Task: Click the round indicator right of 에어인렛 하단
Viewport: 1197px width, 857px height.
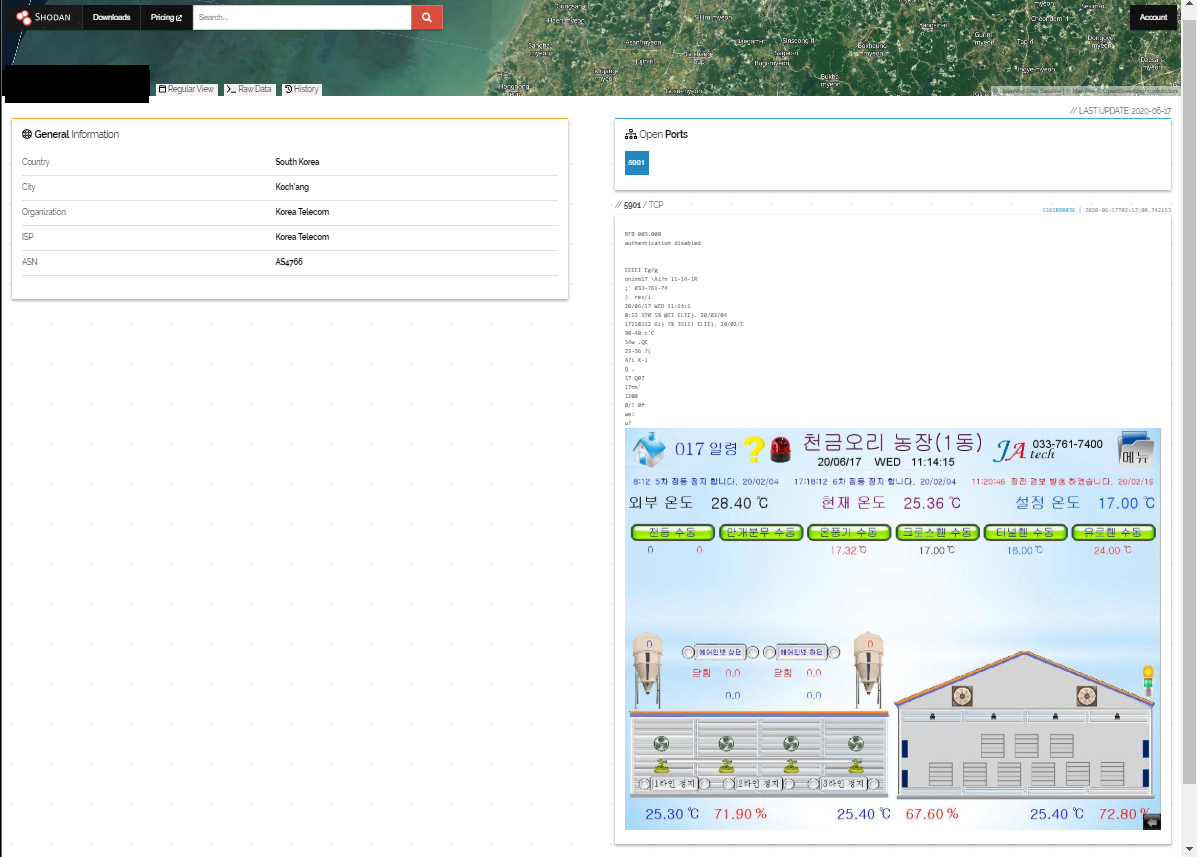Action: (834, 652)
